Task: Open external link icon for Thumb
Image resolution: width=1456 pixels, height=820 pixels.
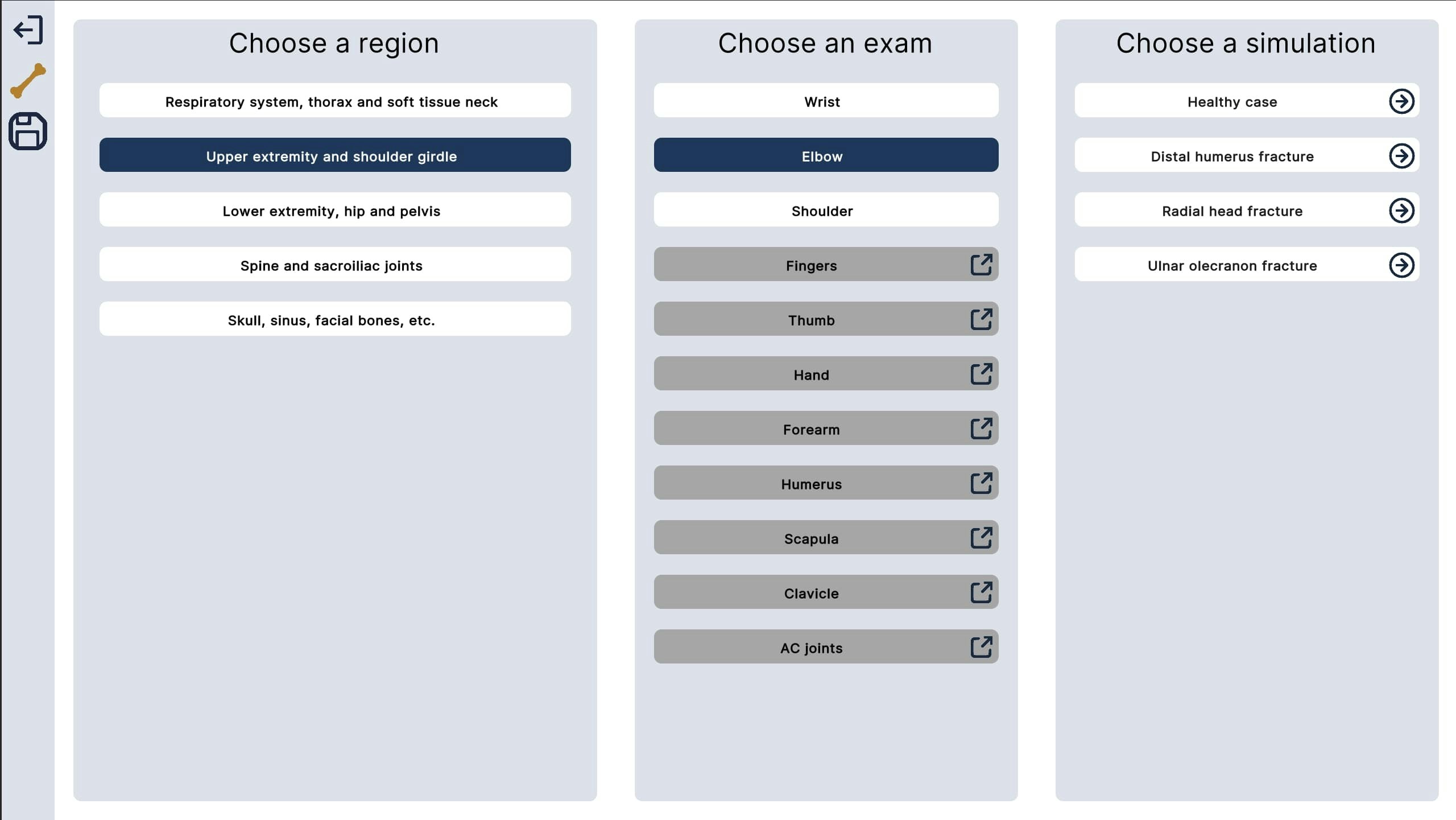Action: click(x=981, y=319)
